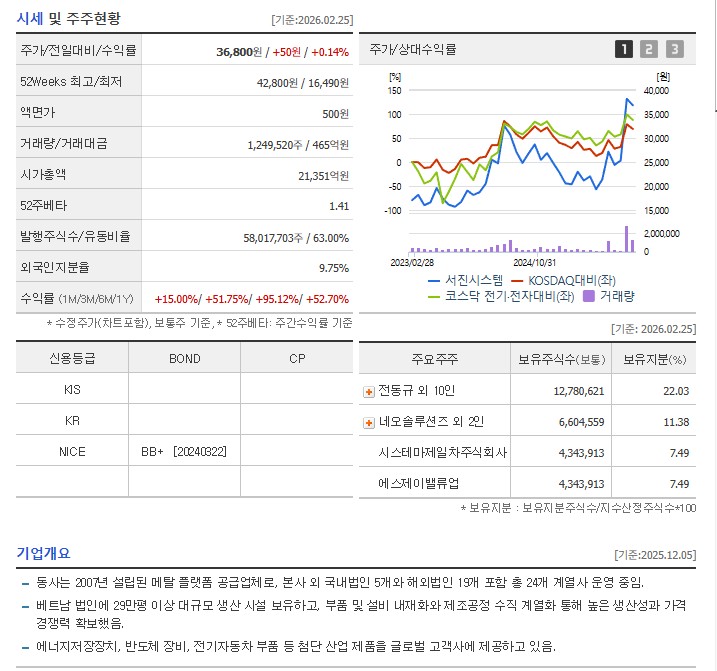Switch to chart view 1 button
This screenshot has height=671, width=717.
tap(624, 49)
